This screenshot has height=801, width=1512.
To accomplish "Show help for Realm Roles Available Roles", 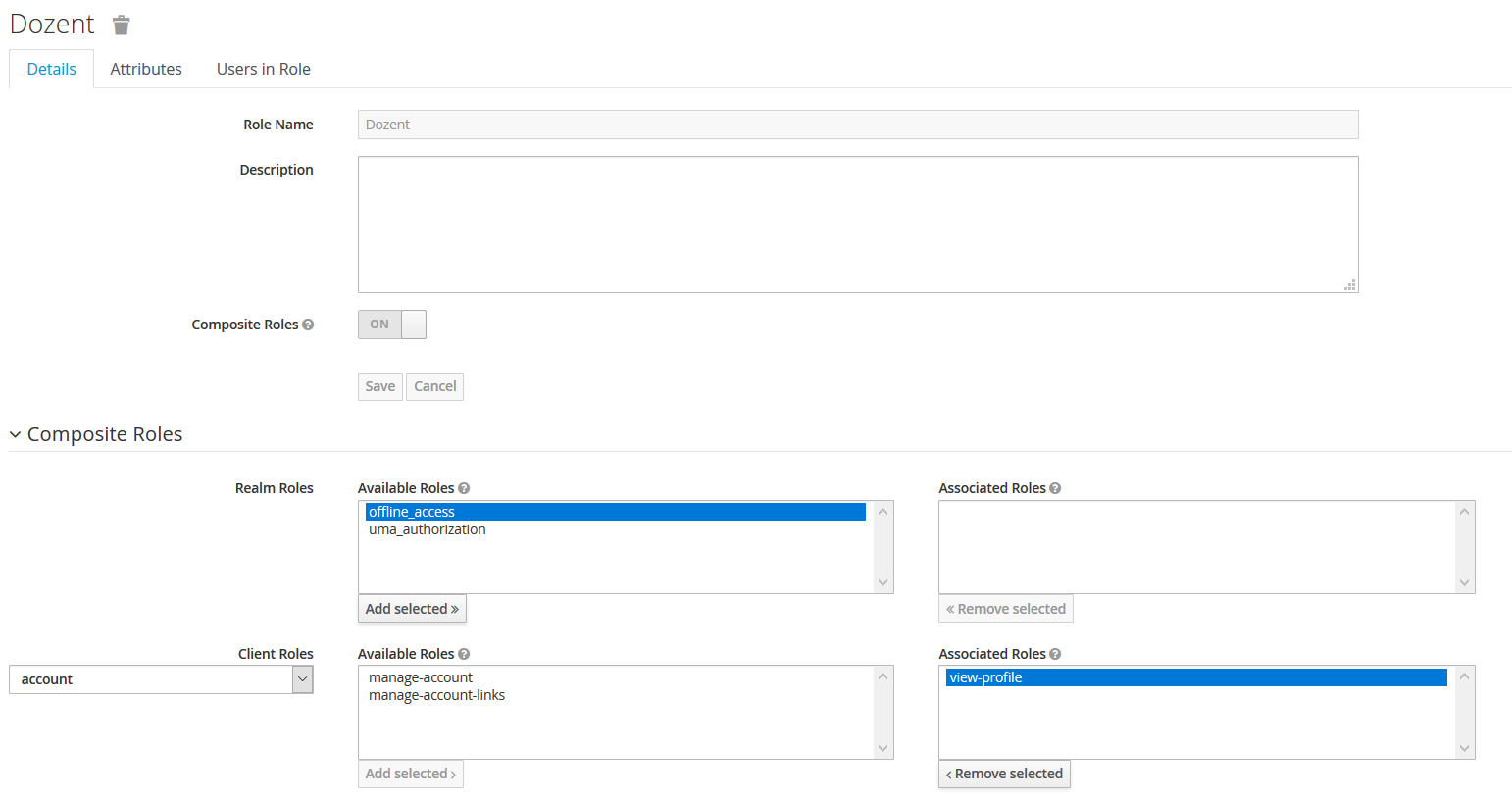I will (464, 488).
